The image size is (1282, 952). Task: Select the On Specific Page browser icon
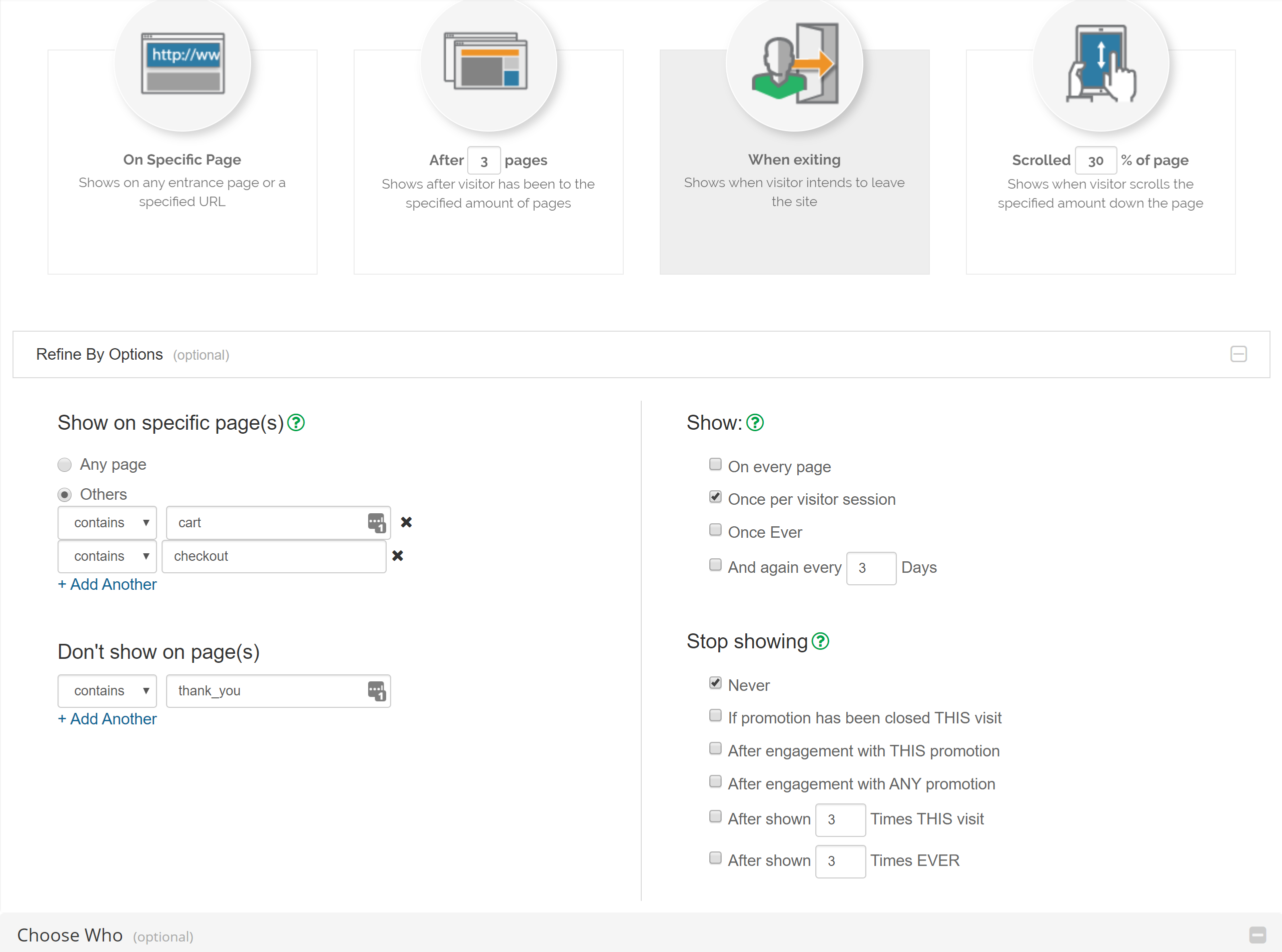[x=183, y=64]
